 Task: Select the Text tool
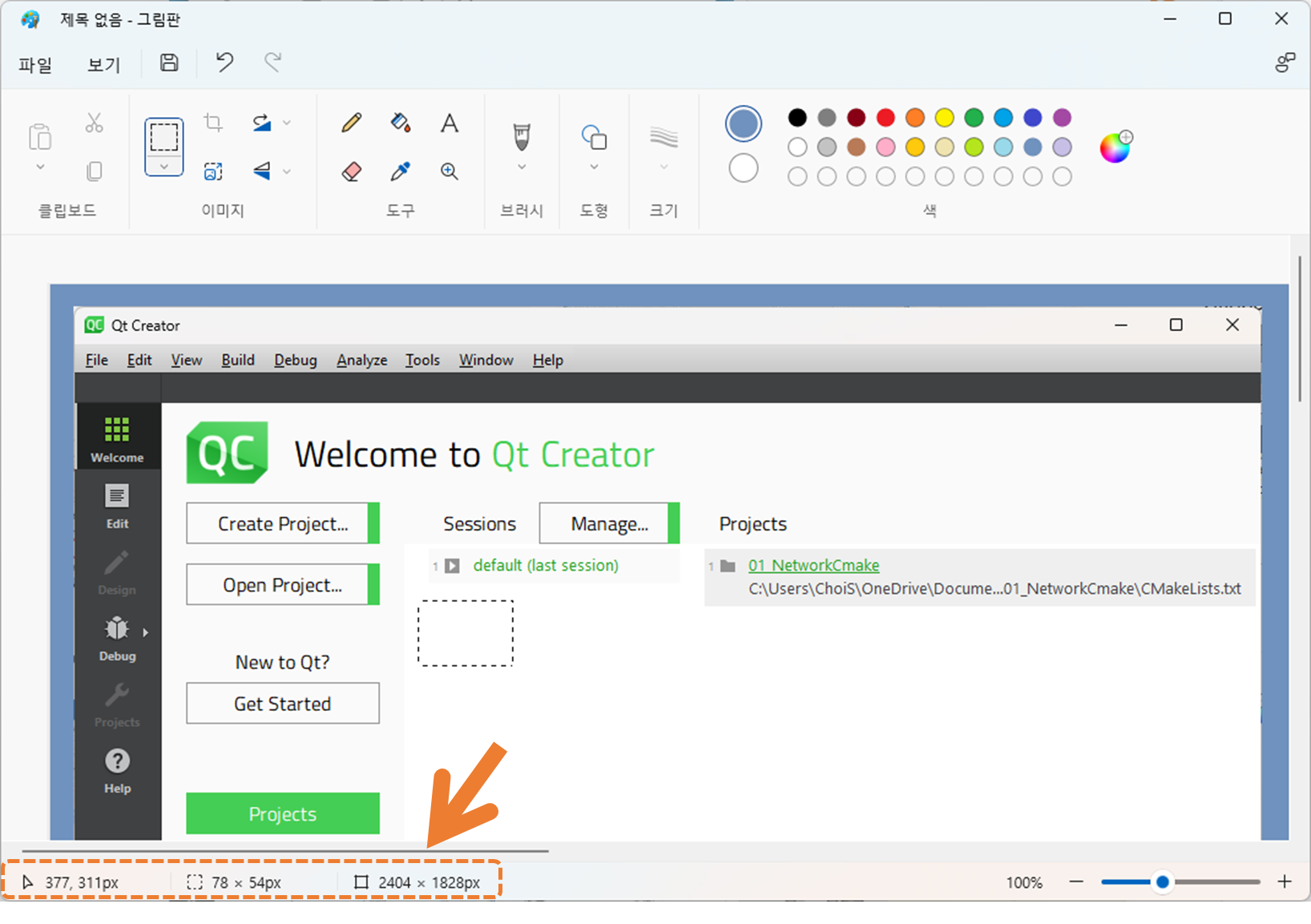(450, 123)
